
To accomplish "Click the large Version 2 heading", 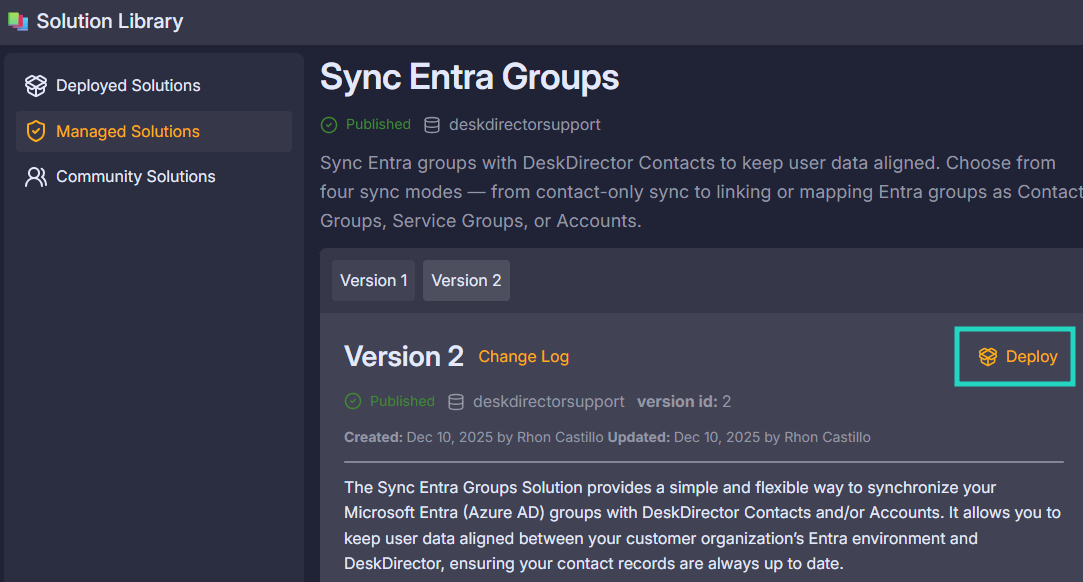I will point(403,357).
